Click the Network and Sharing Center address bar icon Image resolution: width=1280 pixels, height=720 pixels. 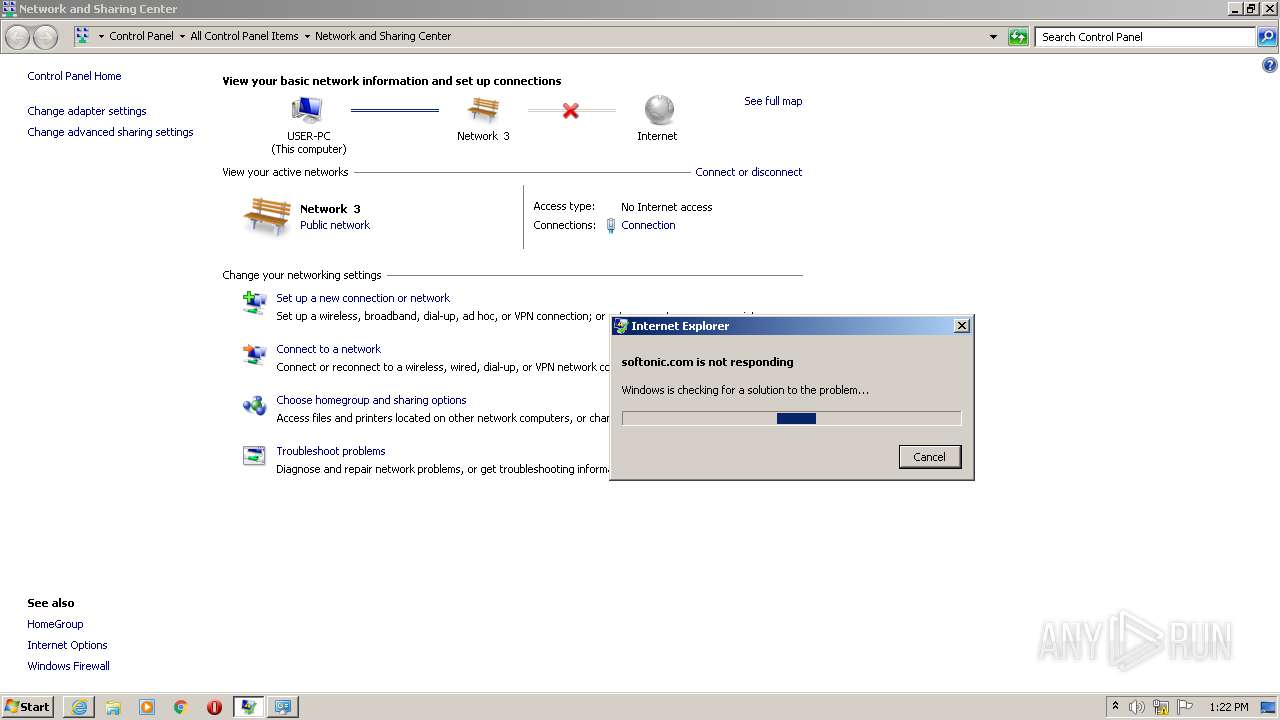point(82,36)
